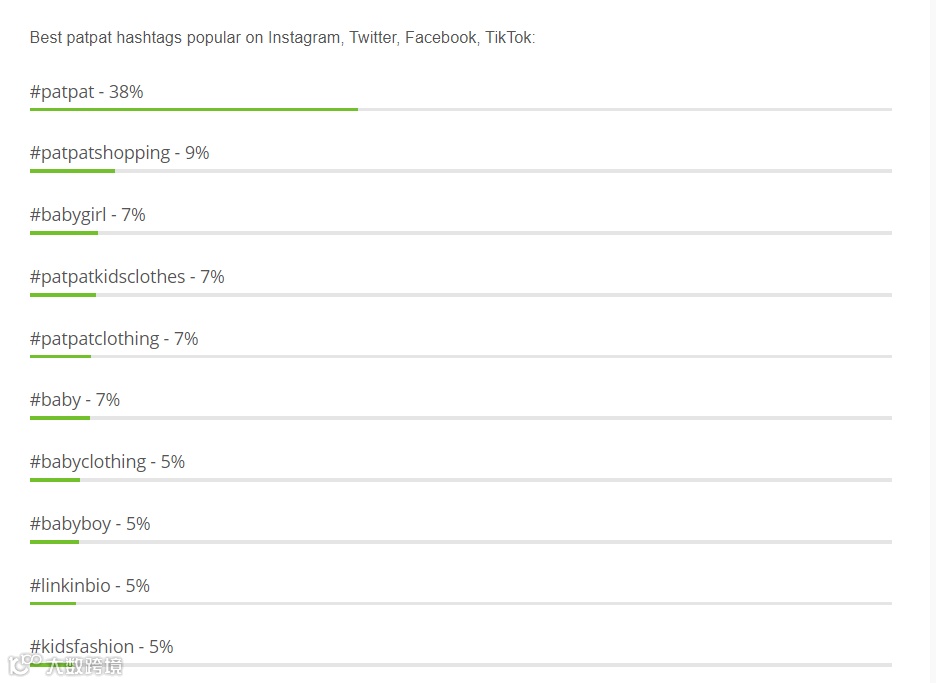
Task: Click the #patpat hashtag label
Action: pos(86,92)
